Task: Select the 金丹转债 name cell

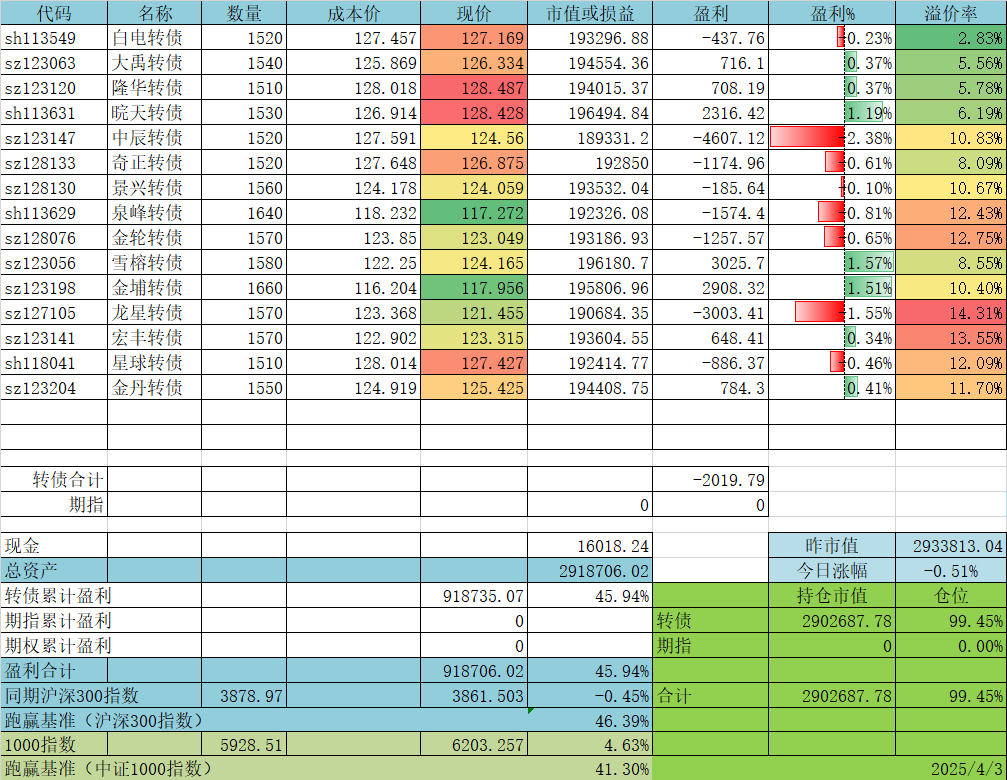Action: tap(155, 388)
